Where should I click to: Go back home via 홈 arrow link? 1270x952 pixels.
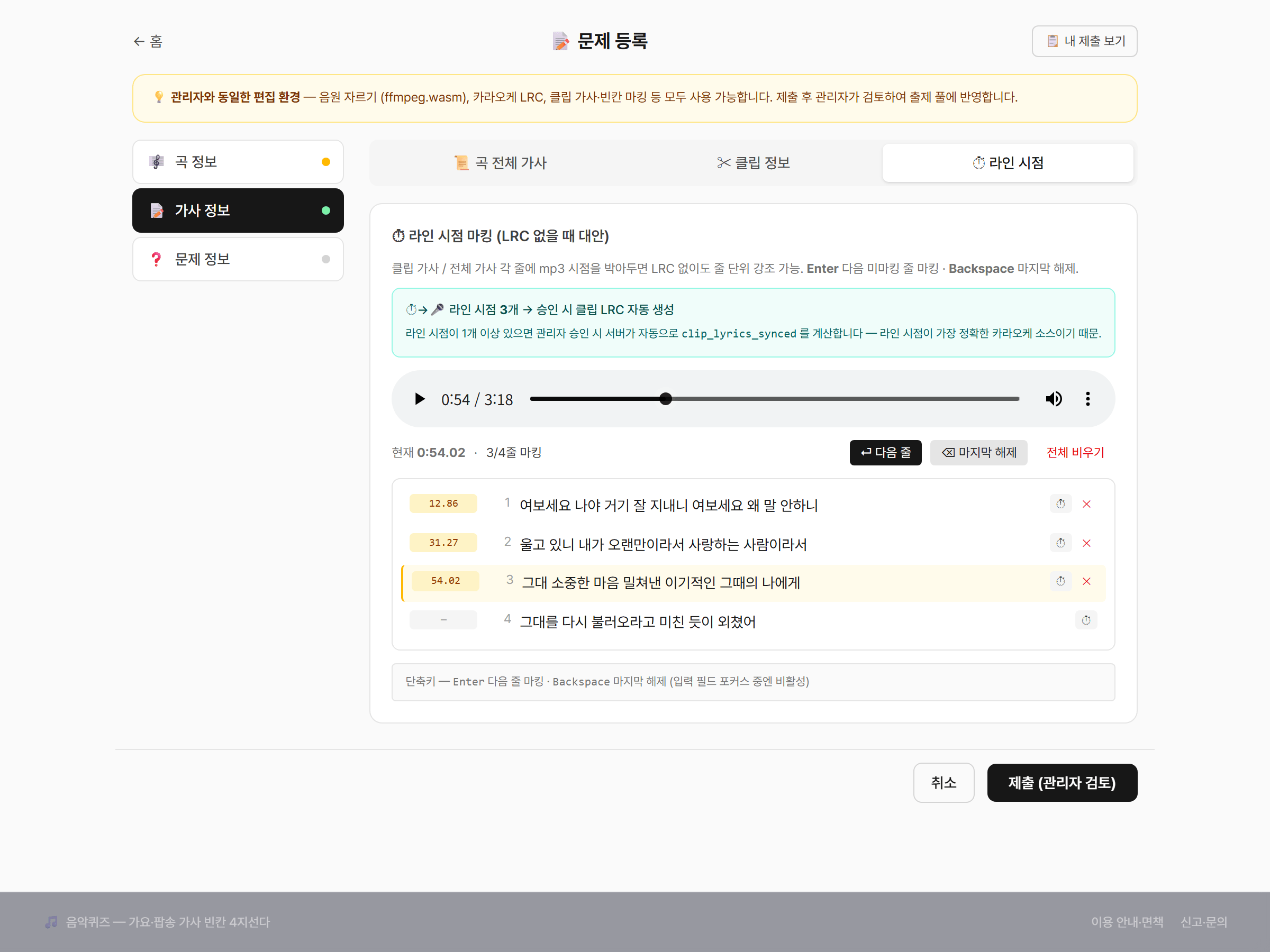tap(148, 41)
